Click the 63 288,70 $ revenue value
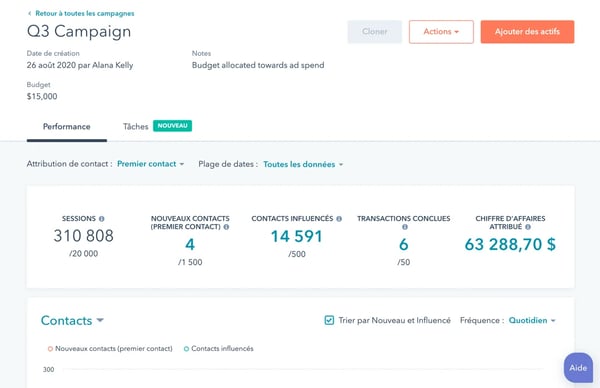This screenshot has height=388, width=600. click(x=510, y=245)
